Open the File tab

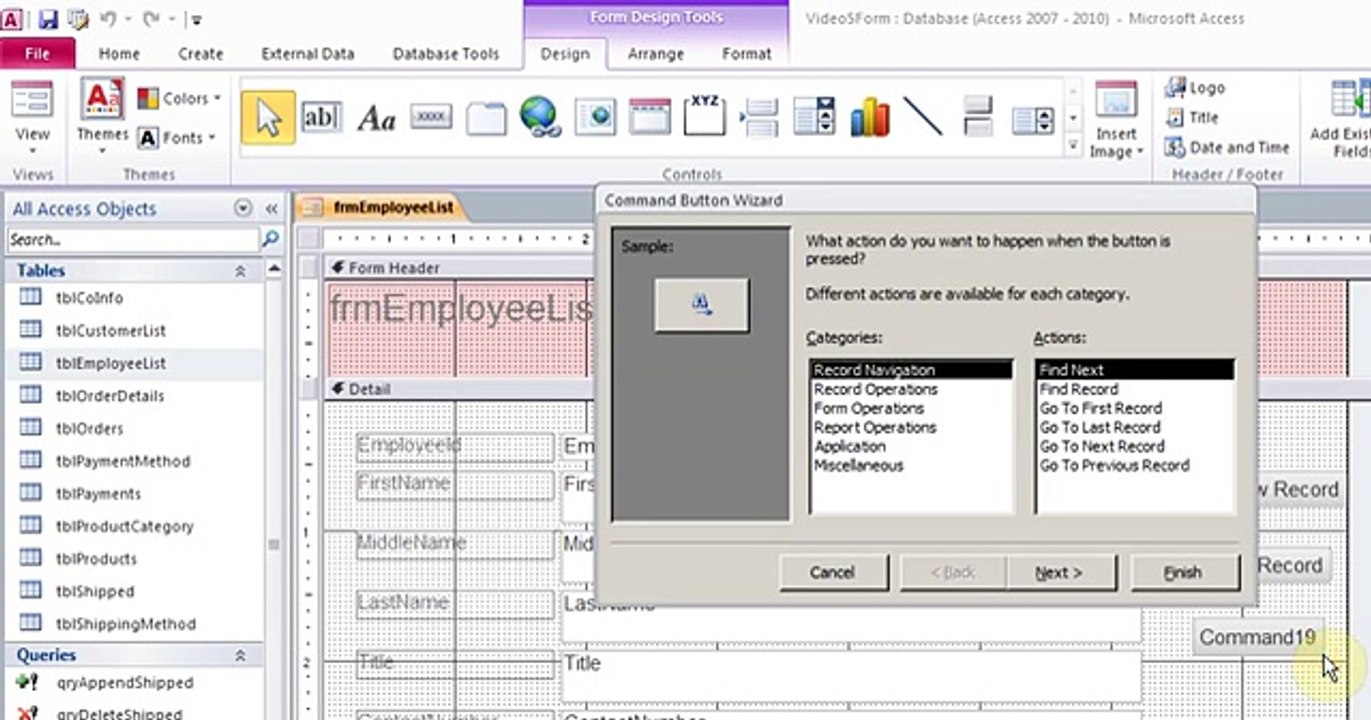tap(37, 54)
